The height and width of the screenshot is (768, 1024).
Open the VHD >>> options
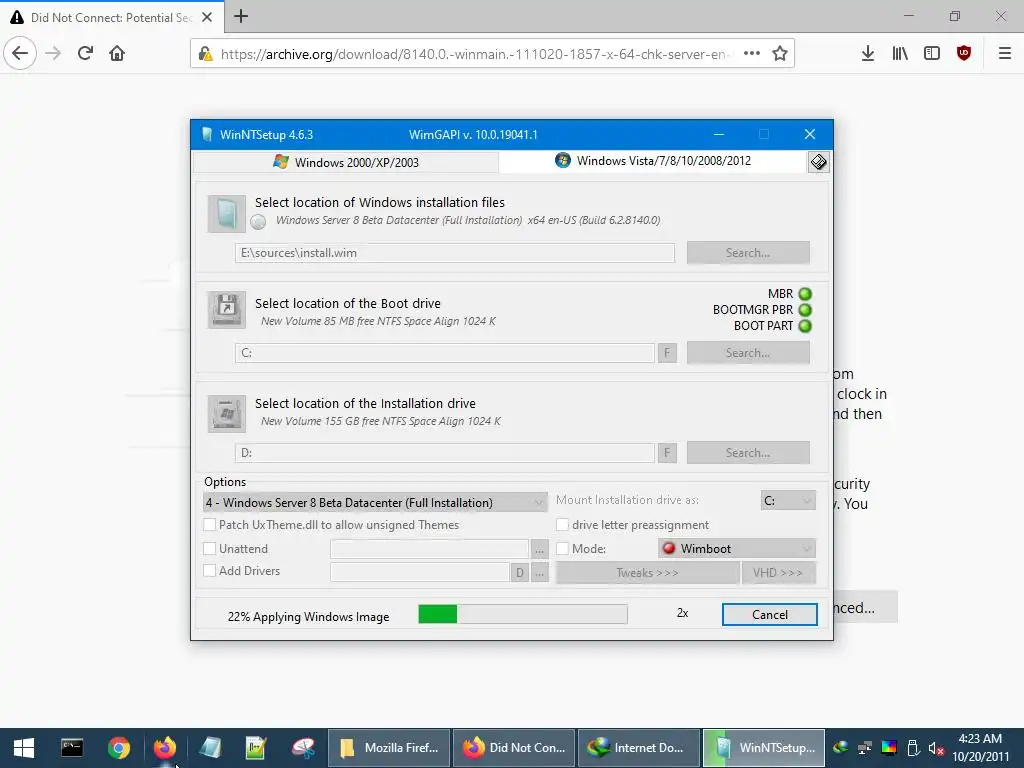tap(778, 573)
